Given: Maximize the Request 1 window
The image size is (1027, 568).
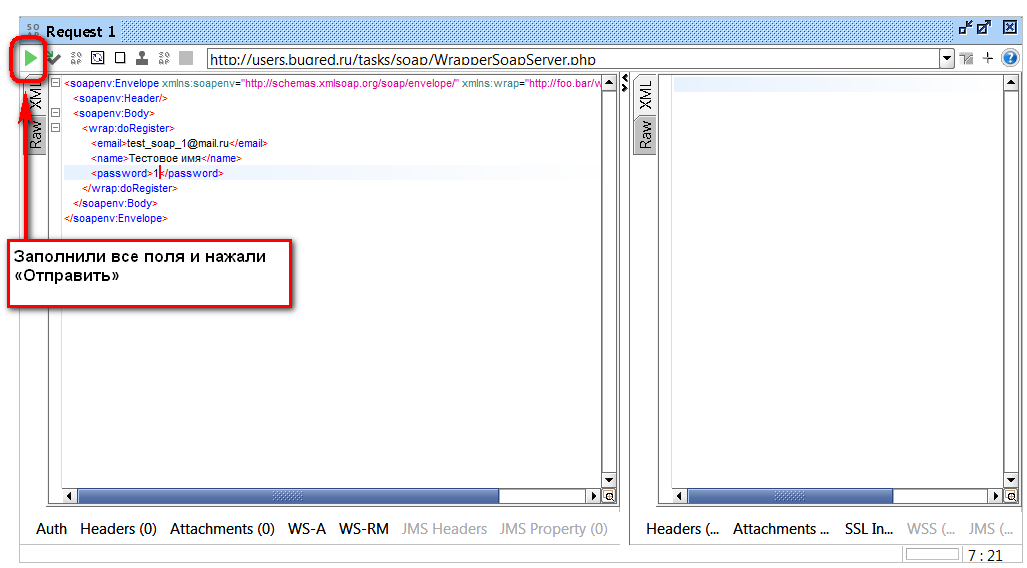Looking at the screenshot, I should pyautogui.click(x=984, y=28).
